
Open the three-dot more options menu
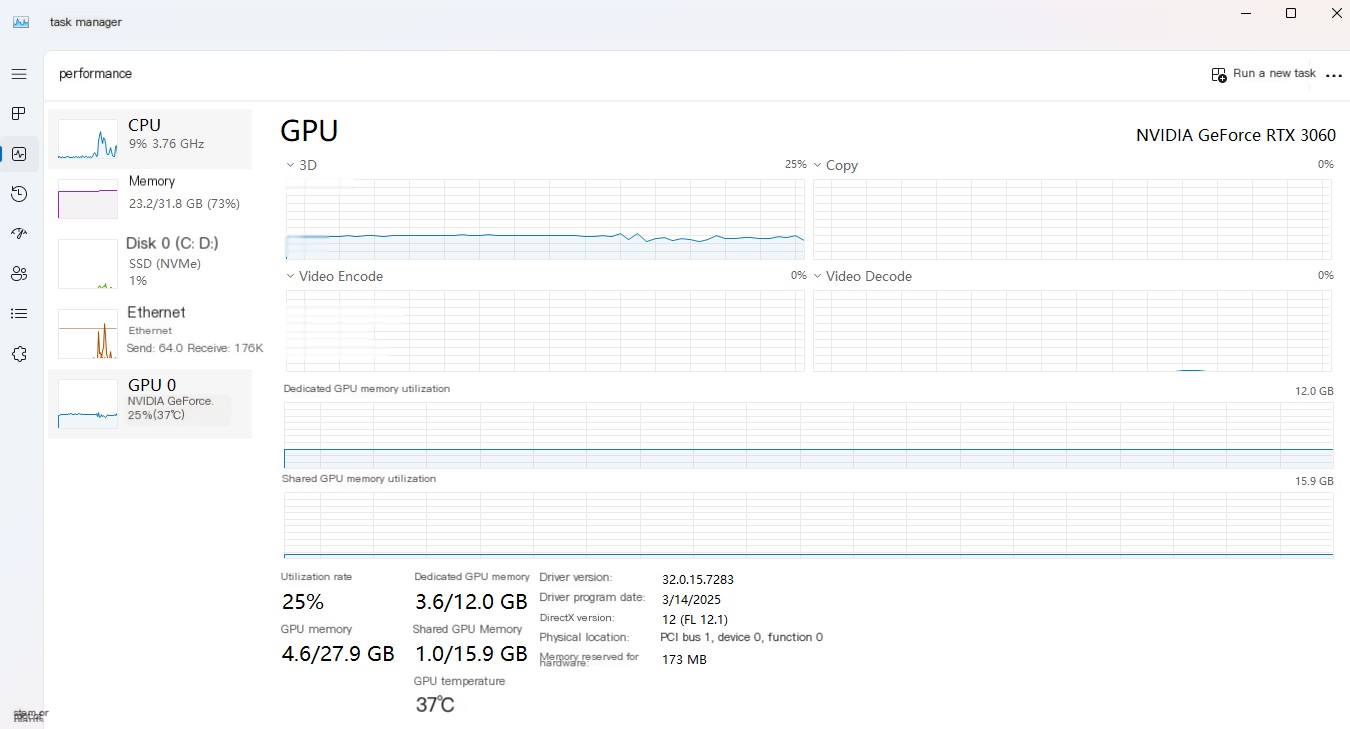coord(1333,75)
